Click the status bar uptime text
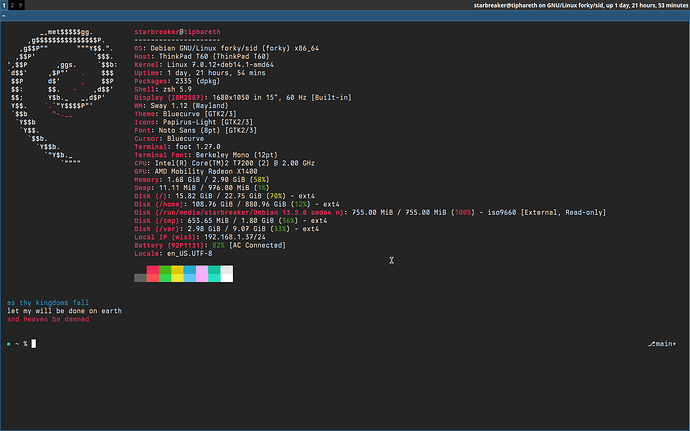Screen dimensions: 690x431 click(x=580, y=5)
